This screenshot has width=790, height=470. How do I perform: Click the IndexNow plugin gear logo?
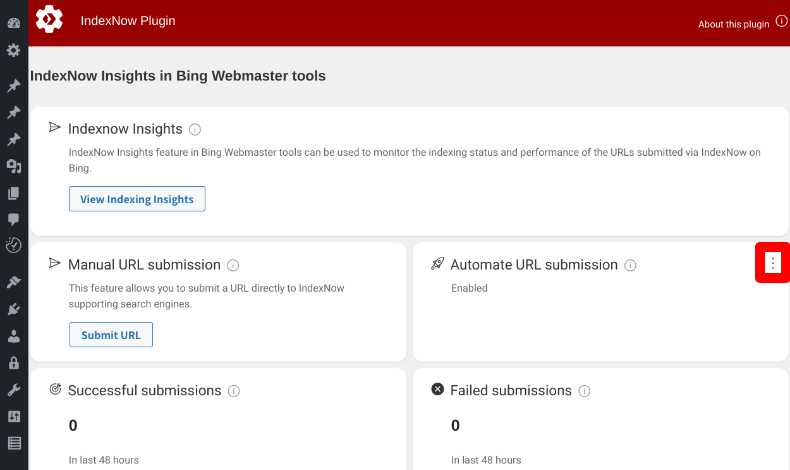click(49, 20)
